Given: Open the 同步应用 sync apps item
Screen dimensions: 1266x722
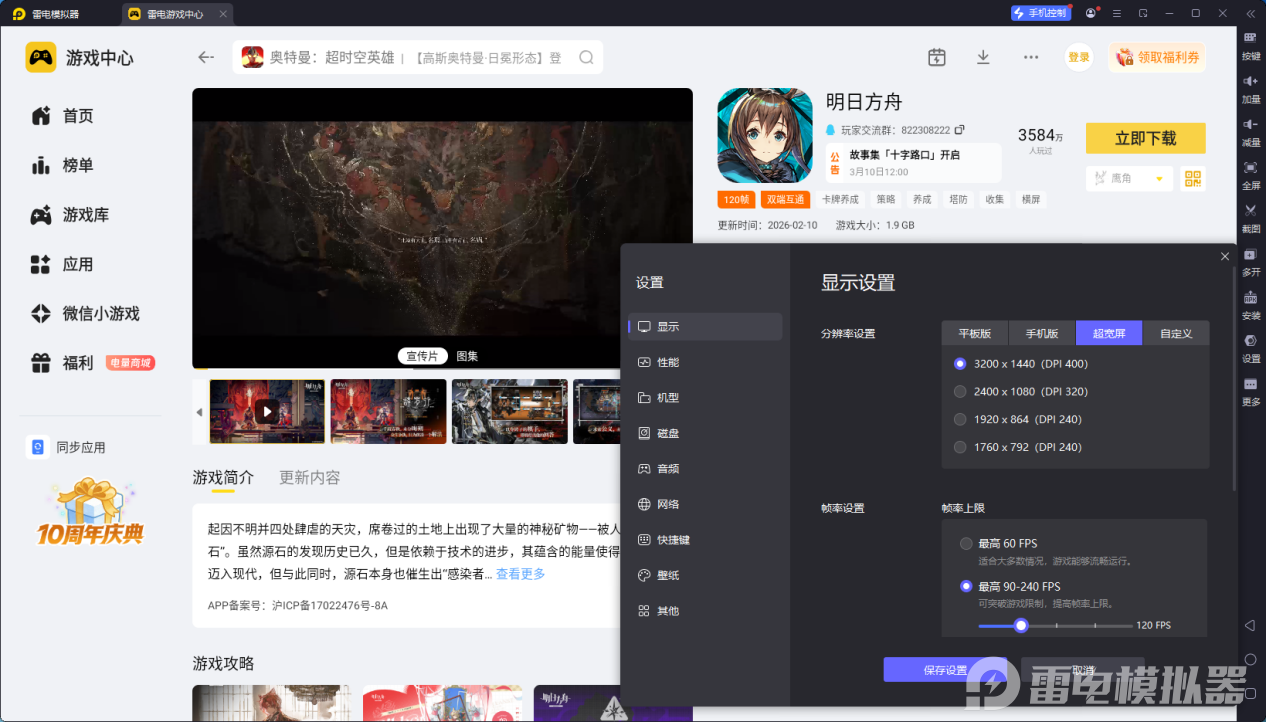Looking at the screenshot, I should [67, 447].
